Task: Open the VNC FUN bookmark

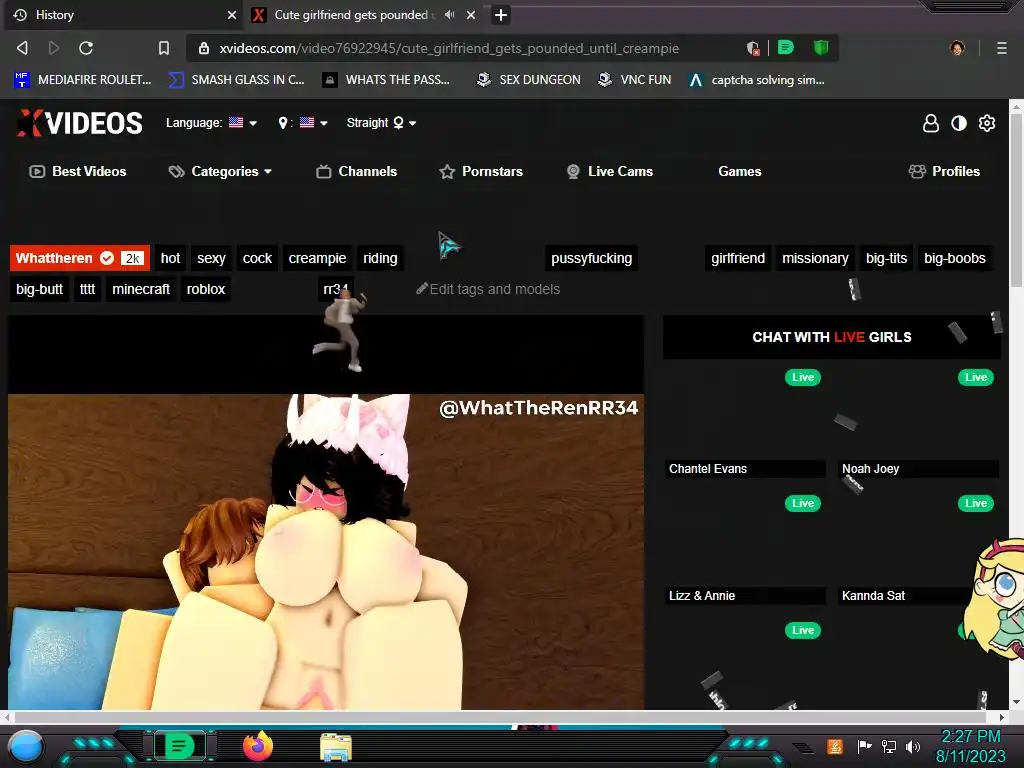Action: point(635,80)
